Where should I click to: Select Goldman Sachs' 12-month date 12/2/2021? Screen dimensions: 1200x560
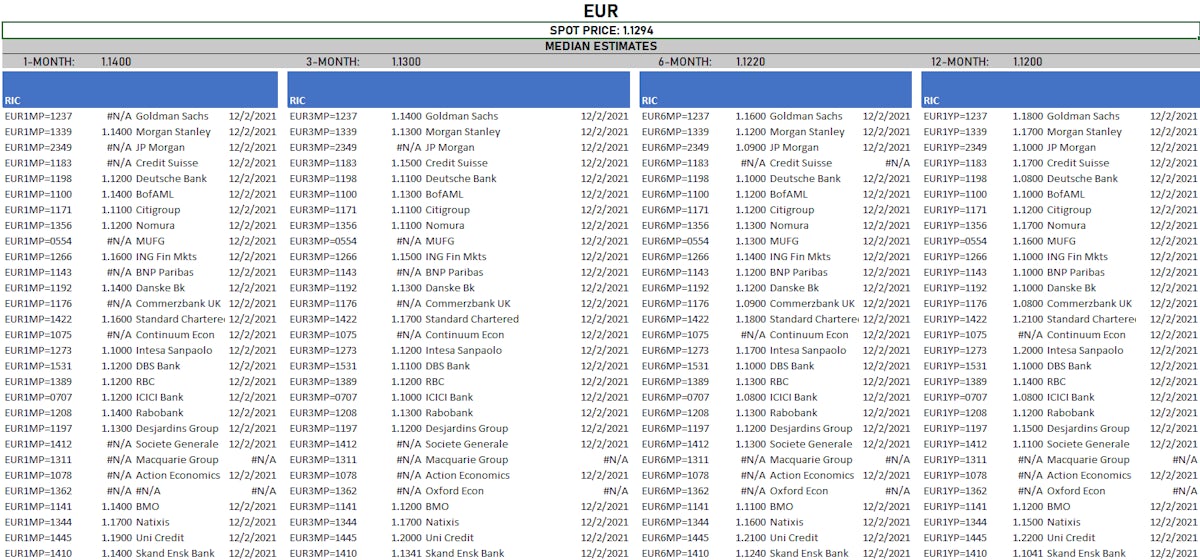(1173, 116)
